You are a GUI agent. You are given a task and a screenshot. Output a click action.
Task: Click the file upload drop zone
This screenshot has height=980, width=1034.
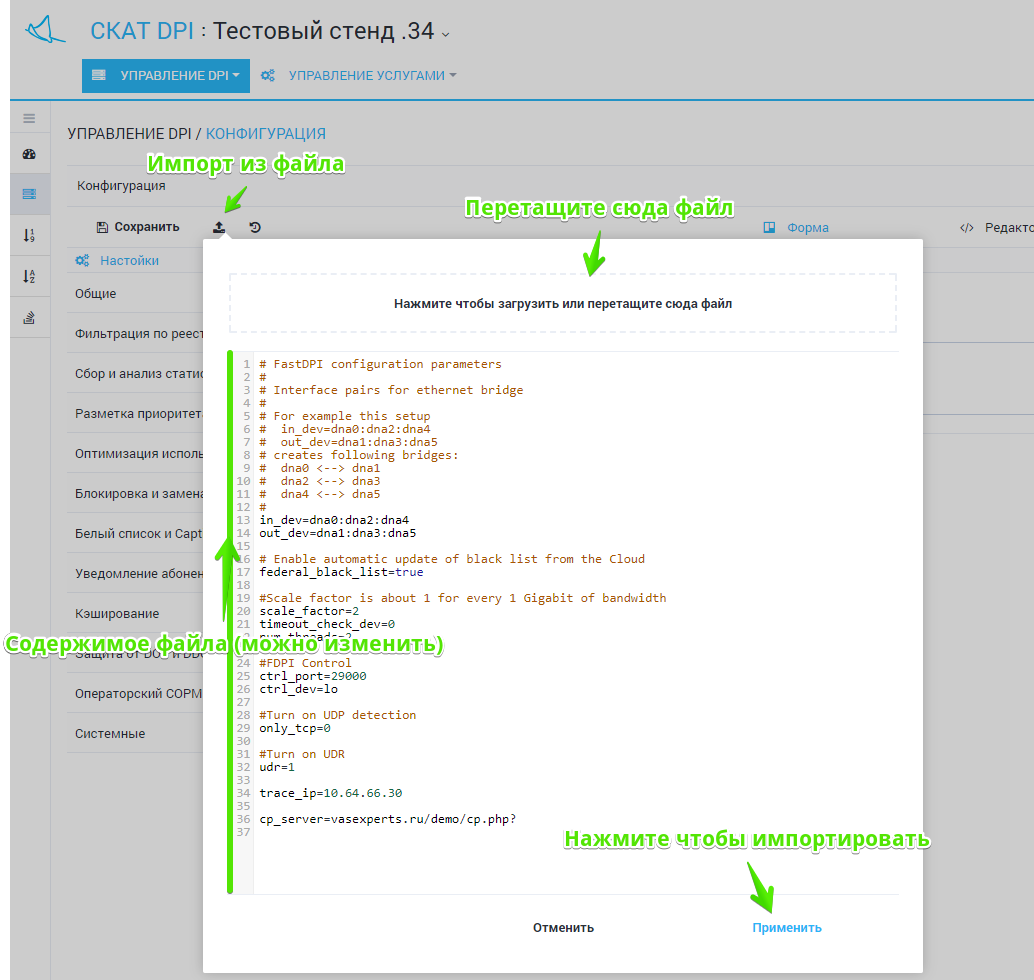click(563, 303)
